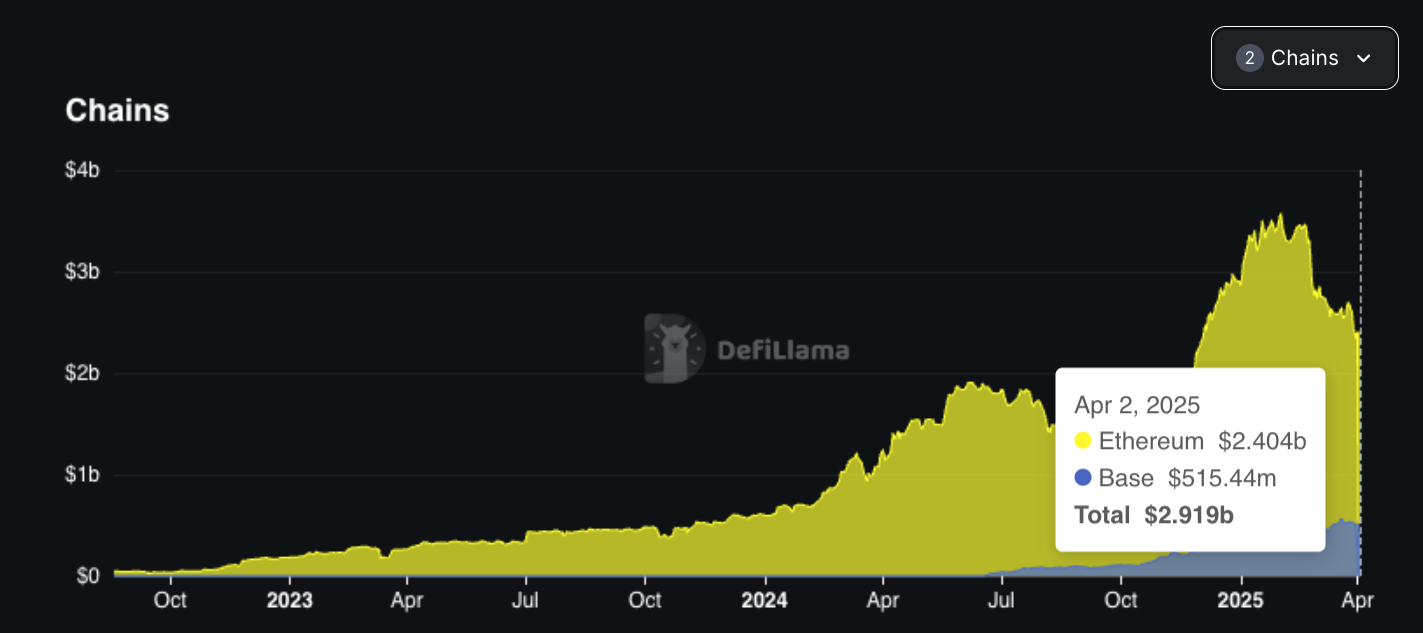Screen dimensions: 1423x633
Task: Click the Chains chart heading
Action: (117, 110)
